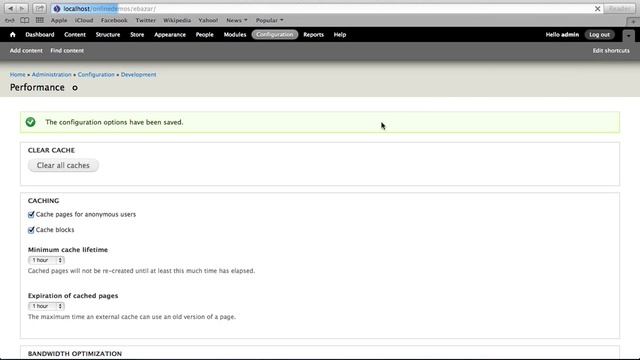Go to Drupal home icon in admin bar
The height and width of the screenshot is (360, 640).
tap(13, 35)
